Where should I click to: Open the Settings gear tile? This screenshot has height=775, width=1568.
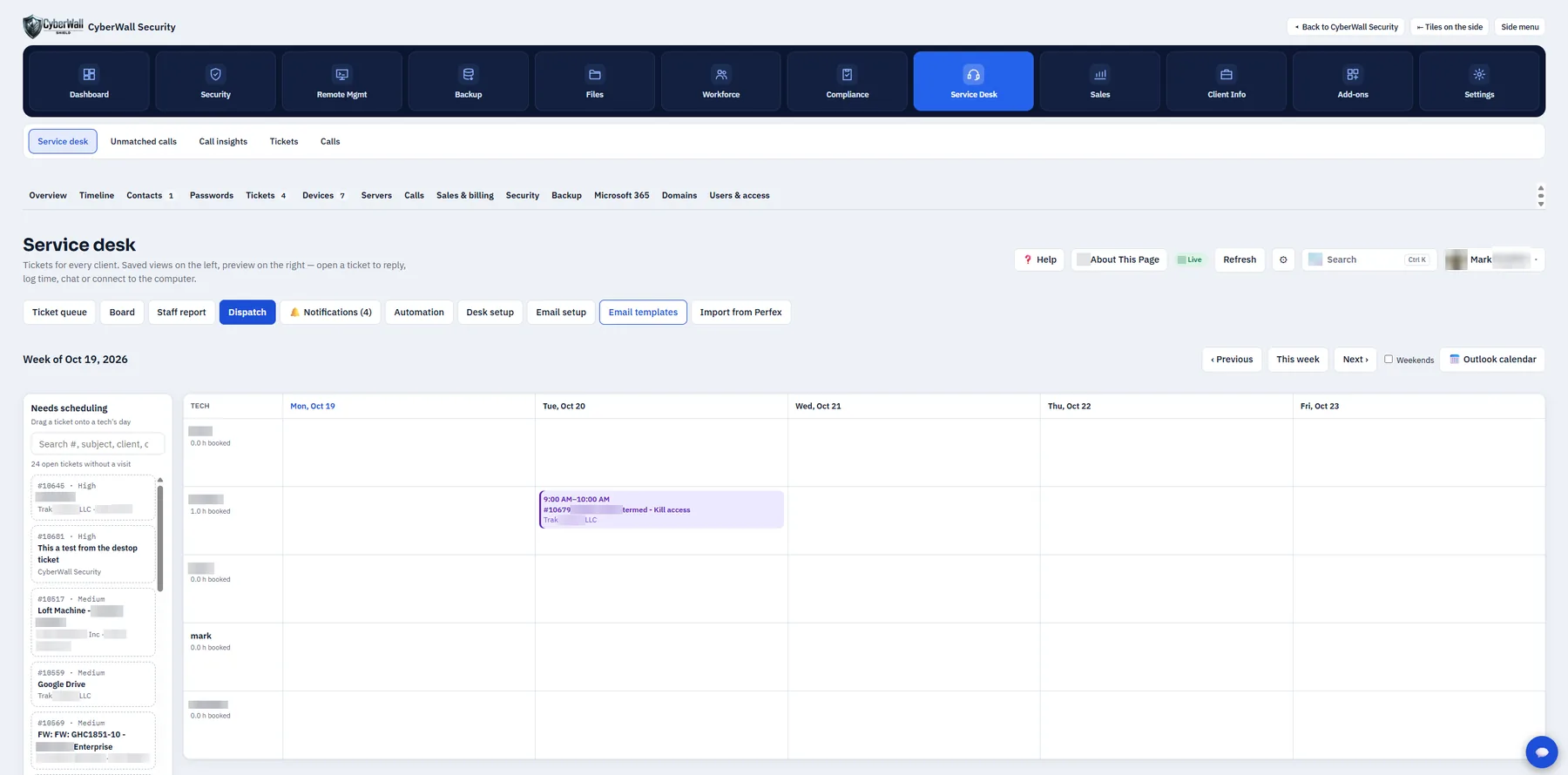[x=1479, y=81]
